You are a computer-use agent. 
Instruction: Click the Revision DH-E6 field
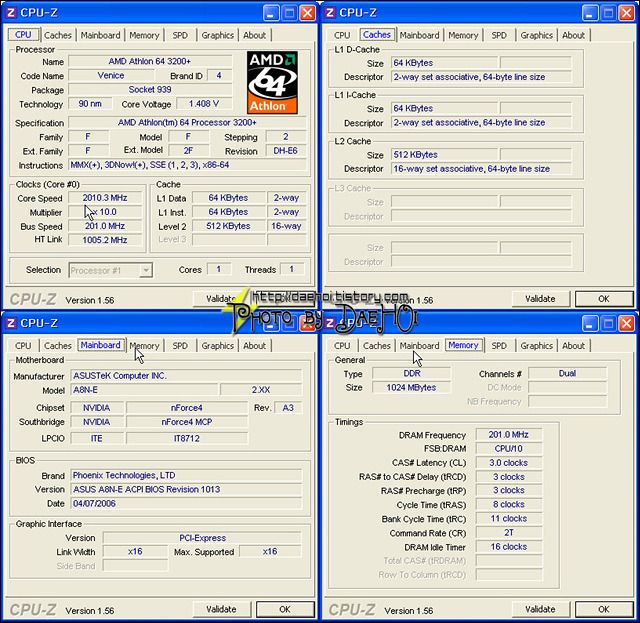pos(285,151)
